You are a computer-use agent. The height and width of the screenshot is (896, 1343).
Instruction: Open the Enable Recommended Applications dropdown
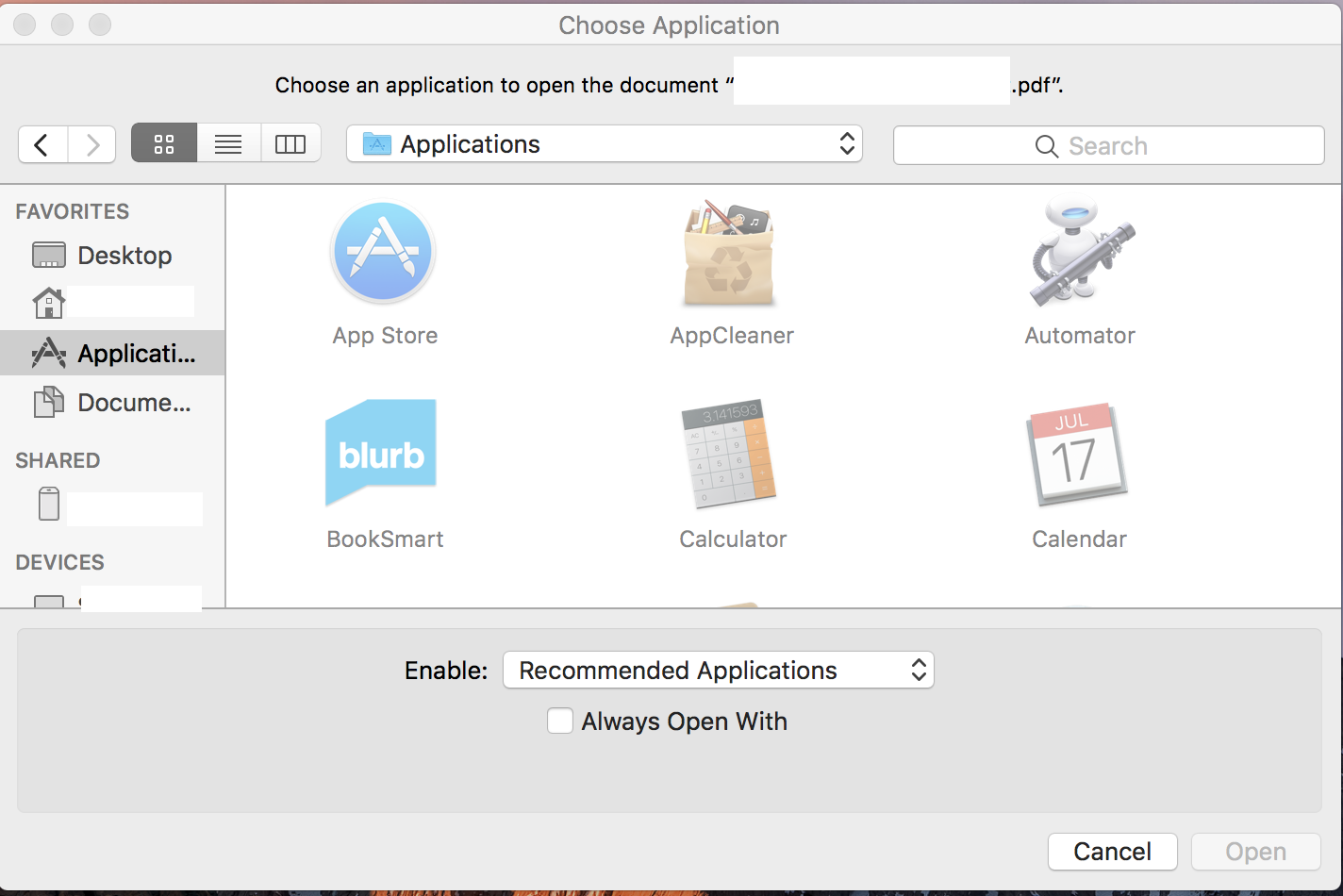pyautogui.click(x=719, y=670)
